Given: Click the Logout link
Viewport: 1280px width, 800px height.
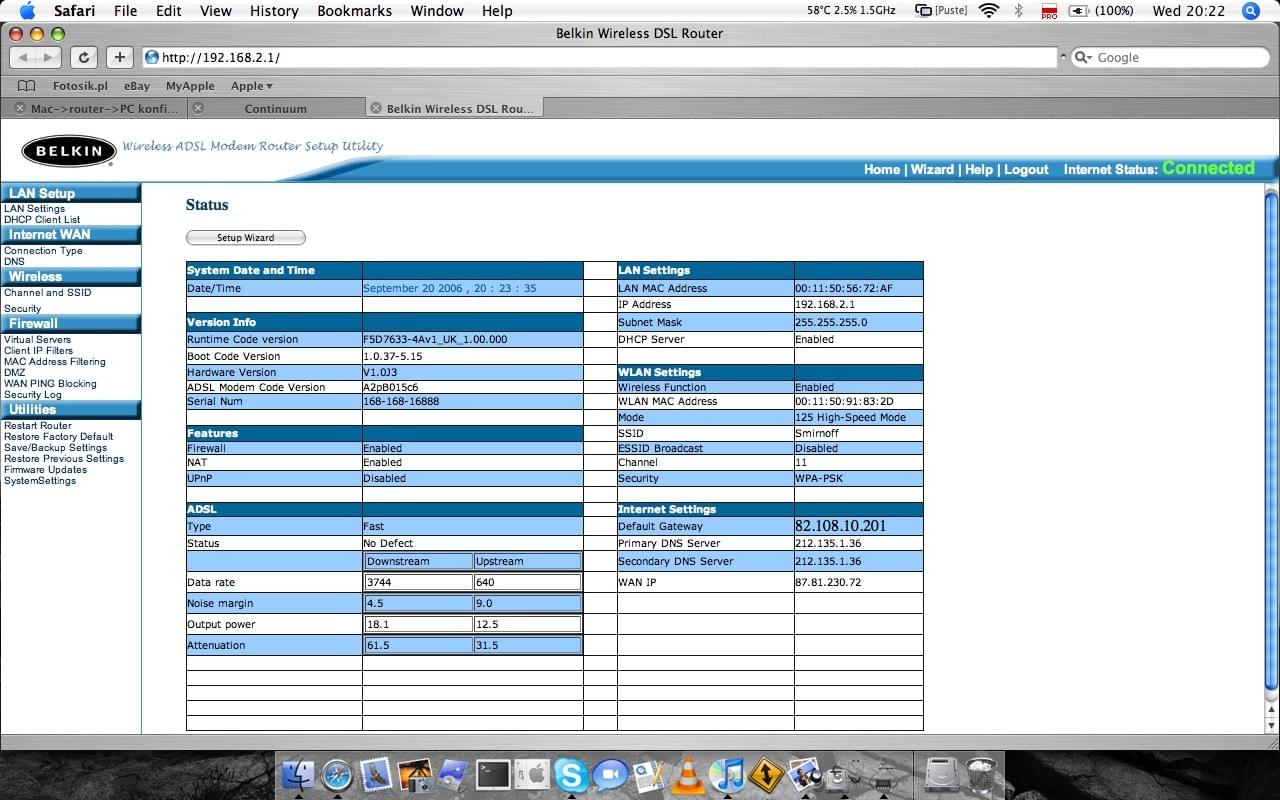Looking at the screenshot, I should point(1026,170).
